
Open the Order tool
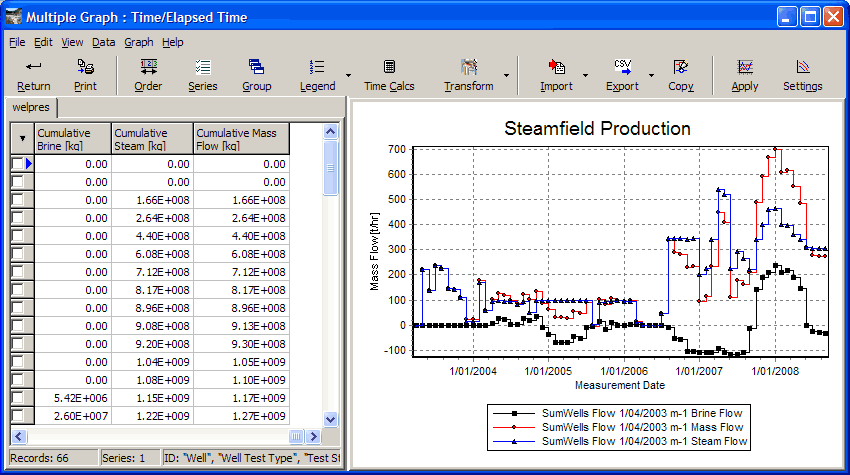[x=149, y=67]
